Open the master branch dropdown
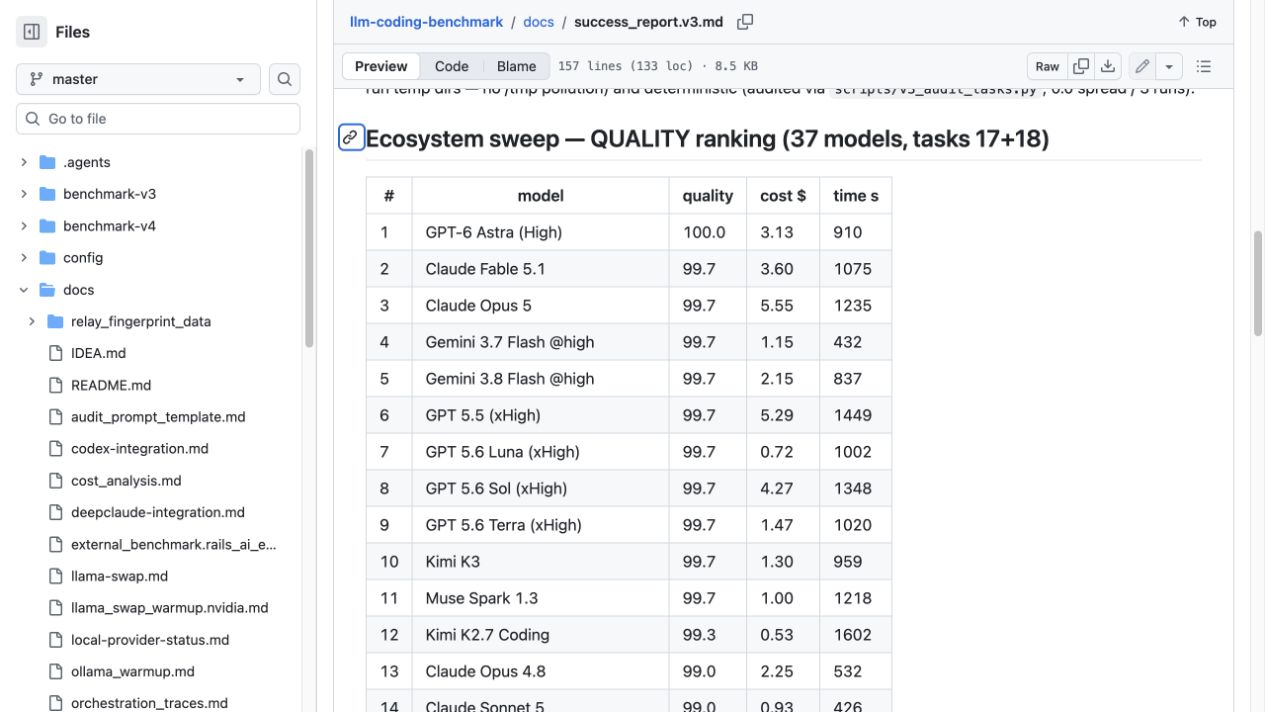1265x712 pixels. [x=138, y=79]
